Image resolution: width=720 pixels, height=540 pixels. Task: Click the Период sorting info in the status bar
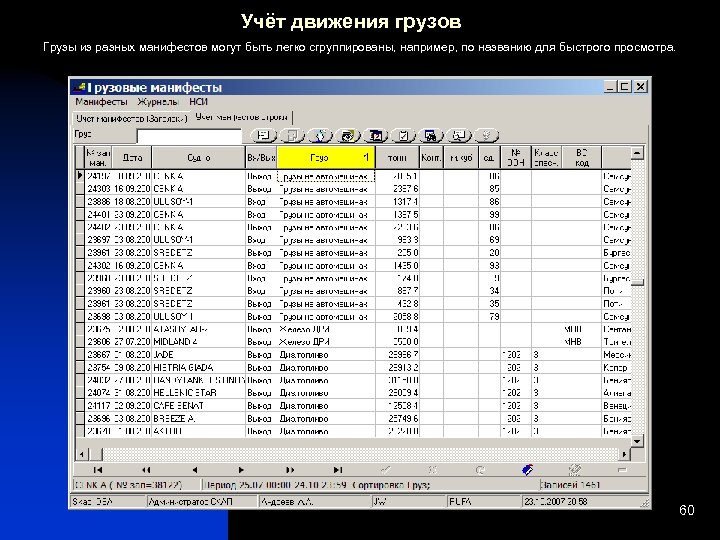371,485
